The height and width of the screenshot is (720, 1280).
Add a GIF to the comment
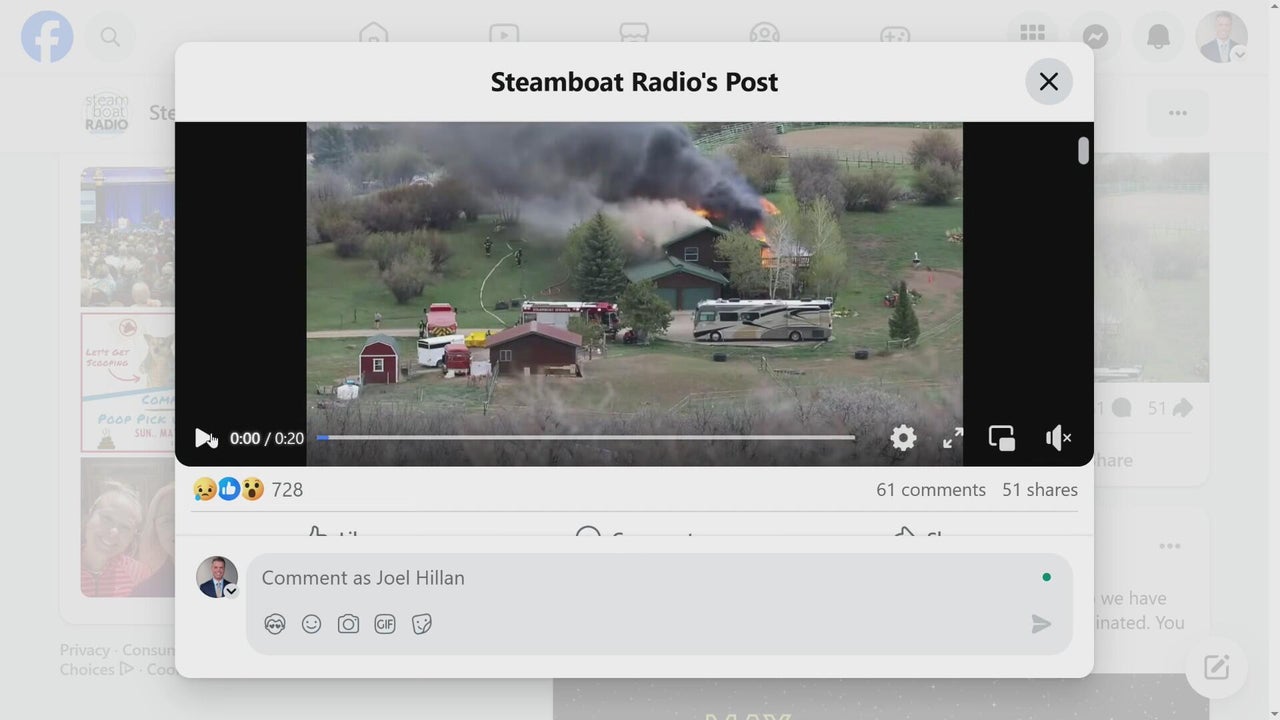[385, 624]
